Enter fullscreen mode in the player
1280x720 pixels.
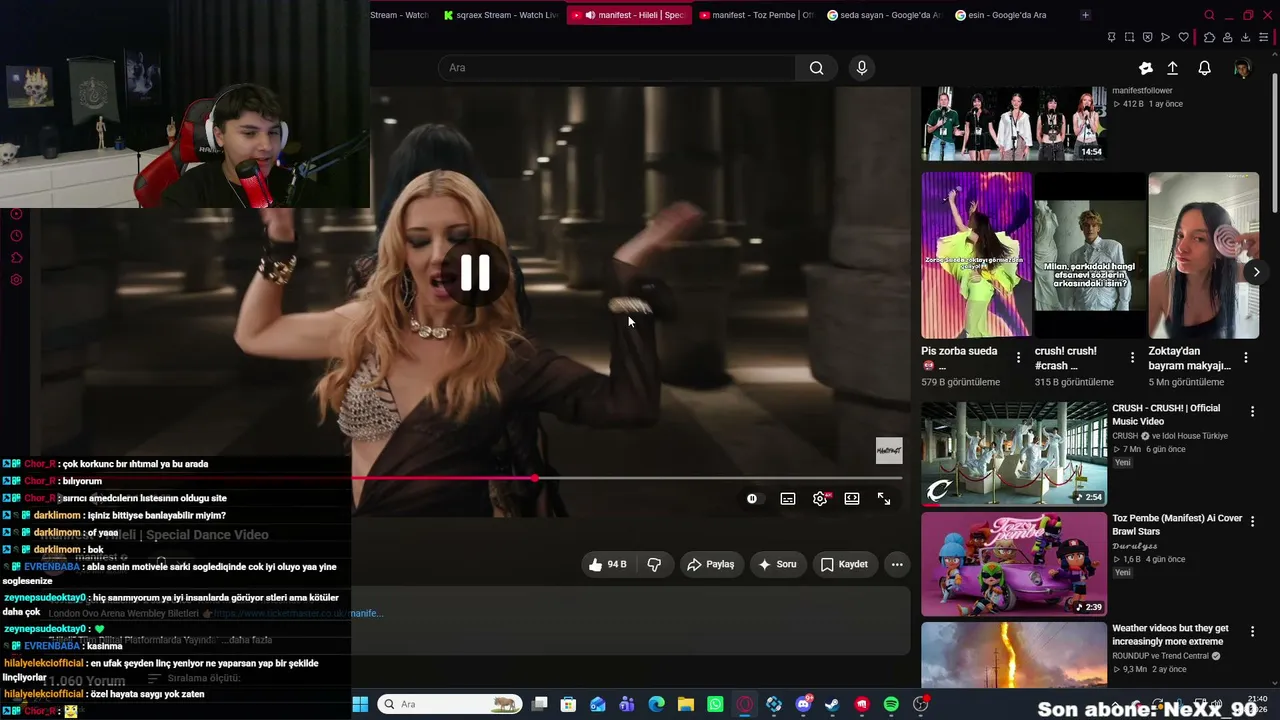(884, 499)
